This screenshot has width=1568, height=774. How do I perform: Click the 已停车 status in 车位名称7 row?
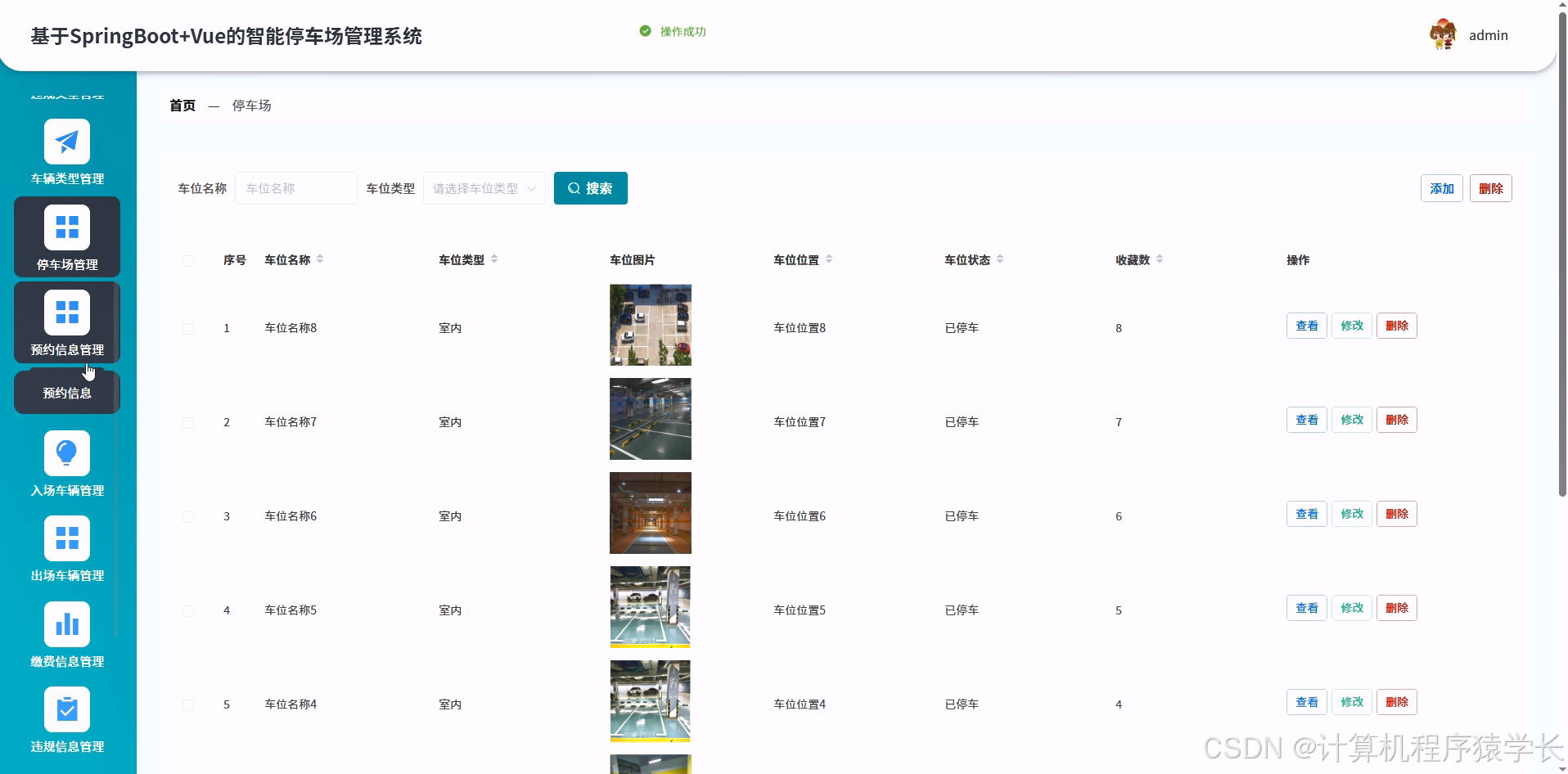(962, 422)
